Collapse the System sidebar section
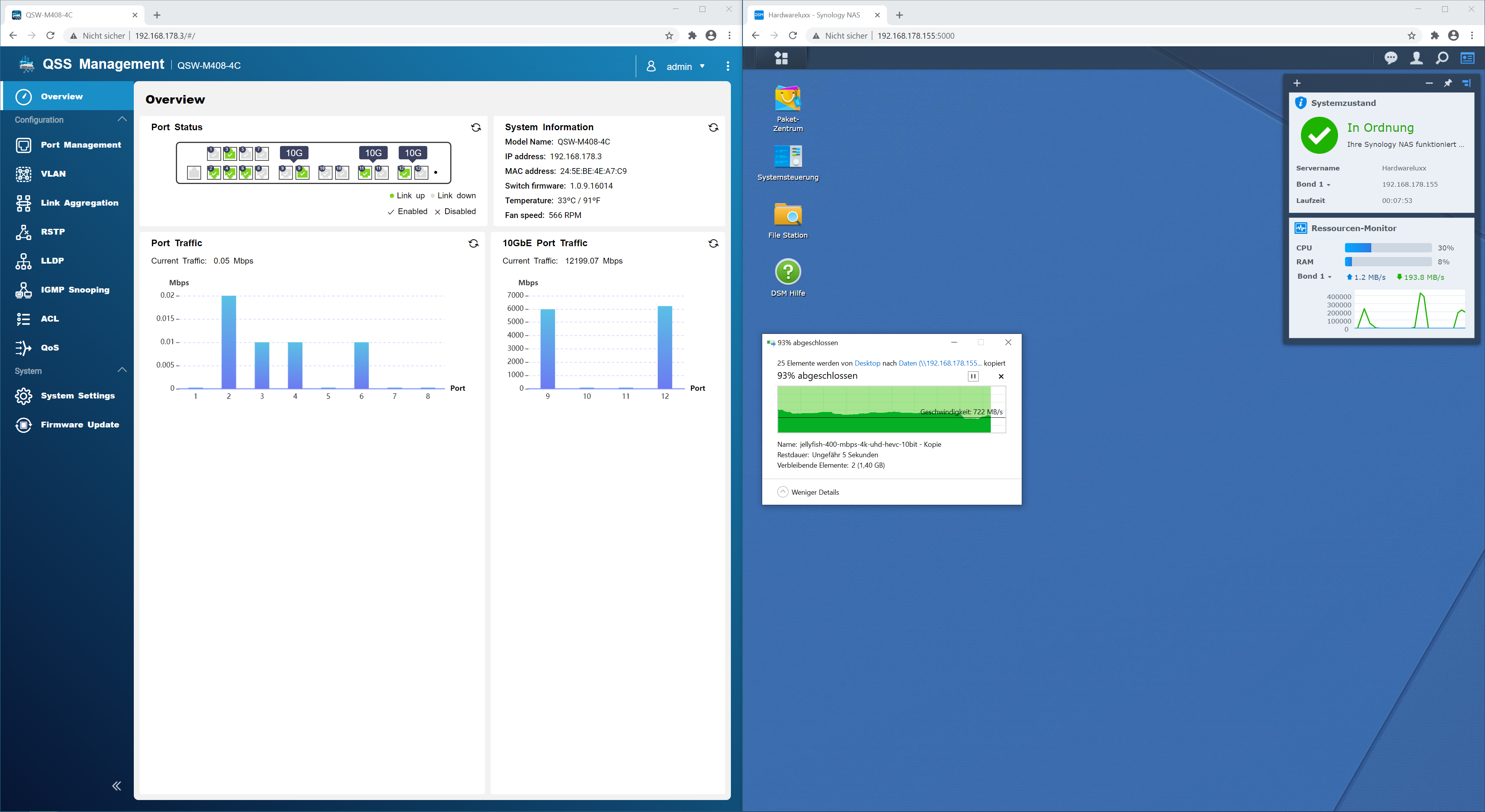 [x=122, y=370]
